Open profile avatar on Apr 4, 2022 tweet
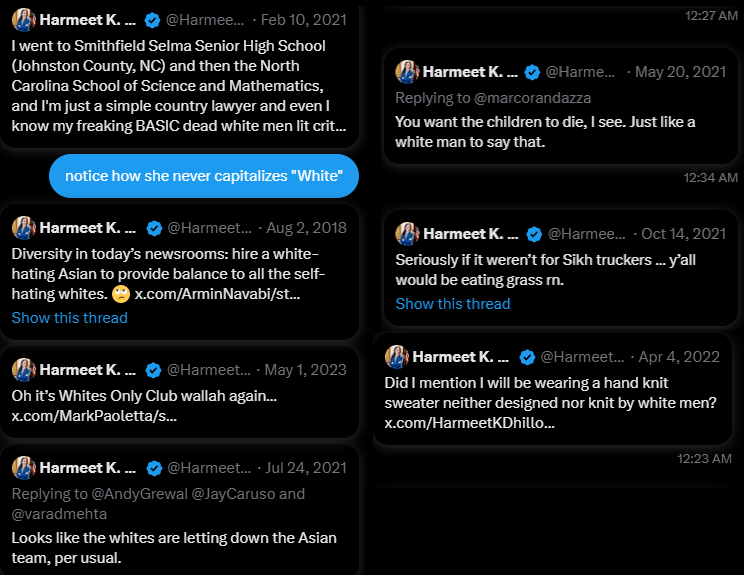 pos(397,357)
